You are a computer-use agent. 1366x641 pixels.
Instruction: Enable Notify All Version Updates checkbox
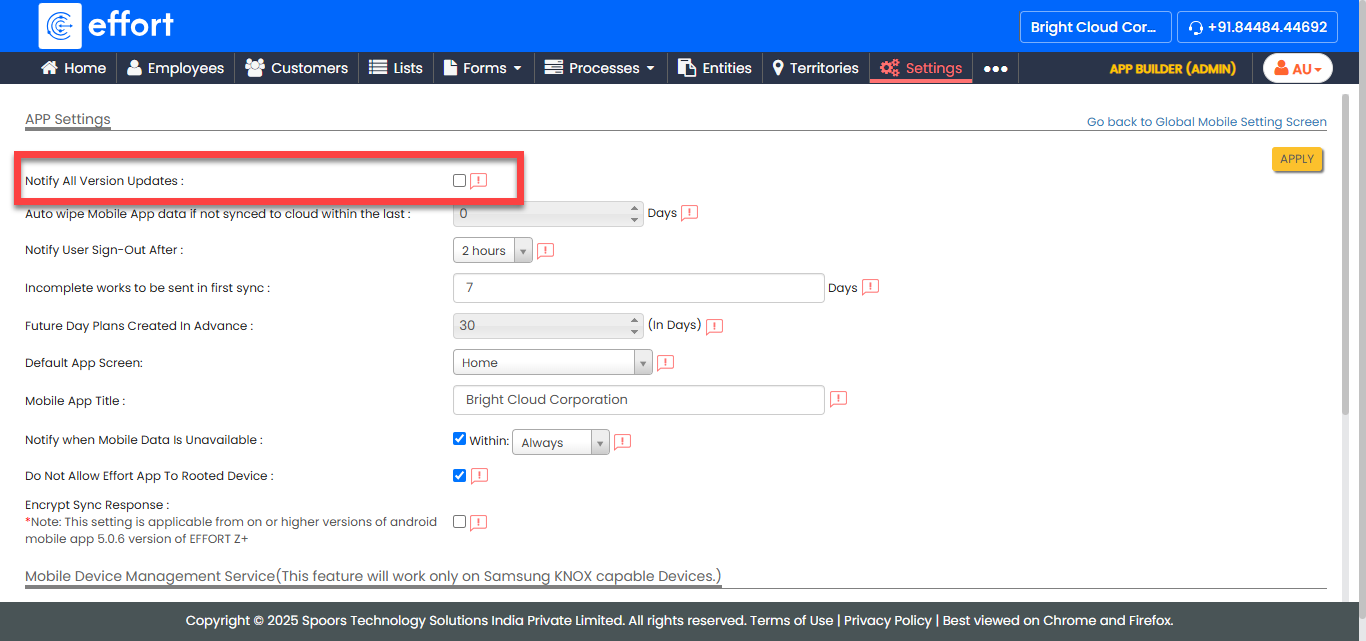pos(459,181)
